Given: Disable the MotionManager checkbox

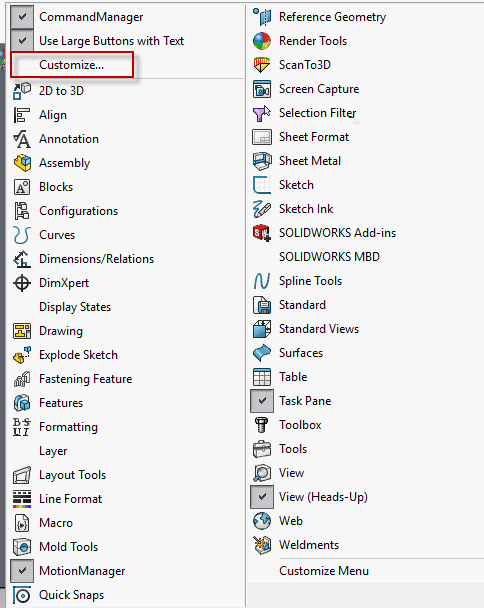Looking at the screenshot, I should (22, 571).
